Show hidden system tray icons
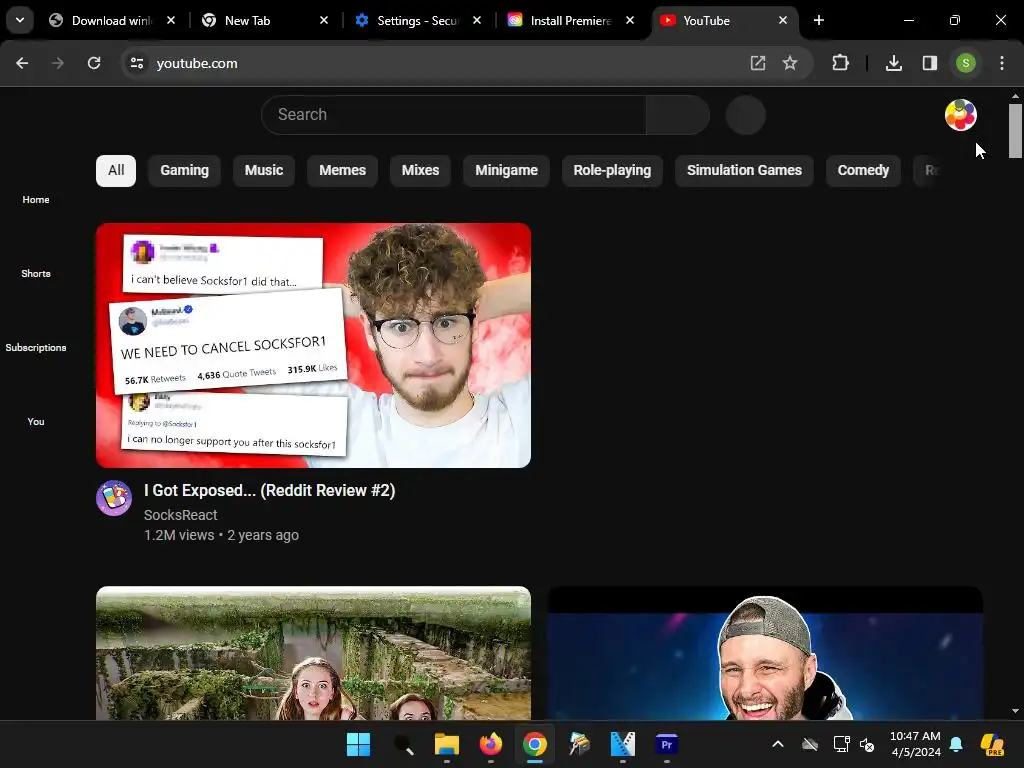 778,744
